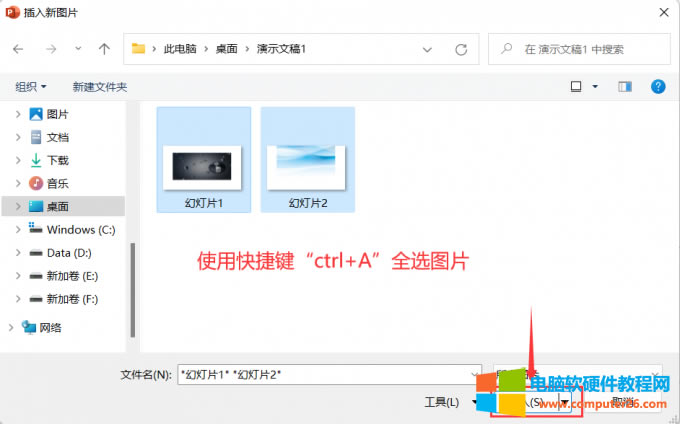Open the Help question mark icon
The width and height of the screenshot is (680, 424).
[658, 87]
